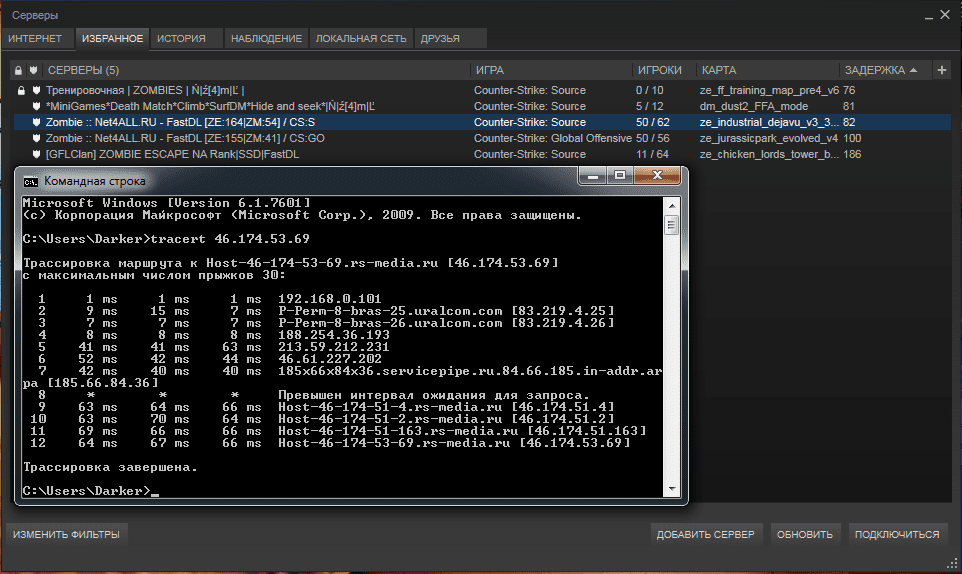The height and width of the screenshot is (574, 962).
Task: Click the password lock column header icon
Action: [x=18, y=70]
